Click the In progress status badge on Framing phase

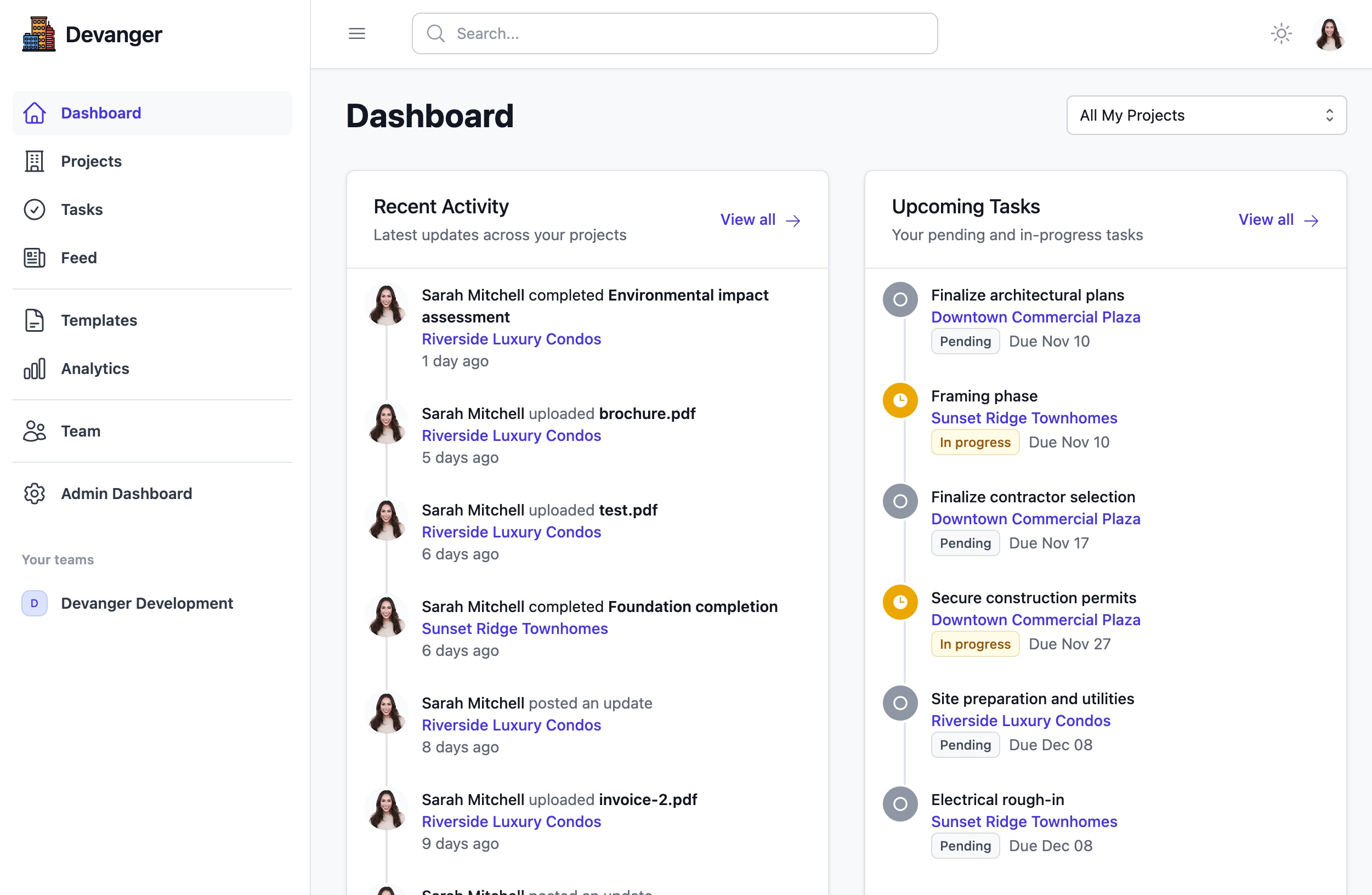click(974, 441)
